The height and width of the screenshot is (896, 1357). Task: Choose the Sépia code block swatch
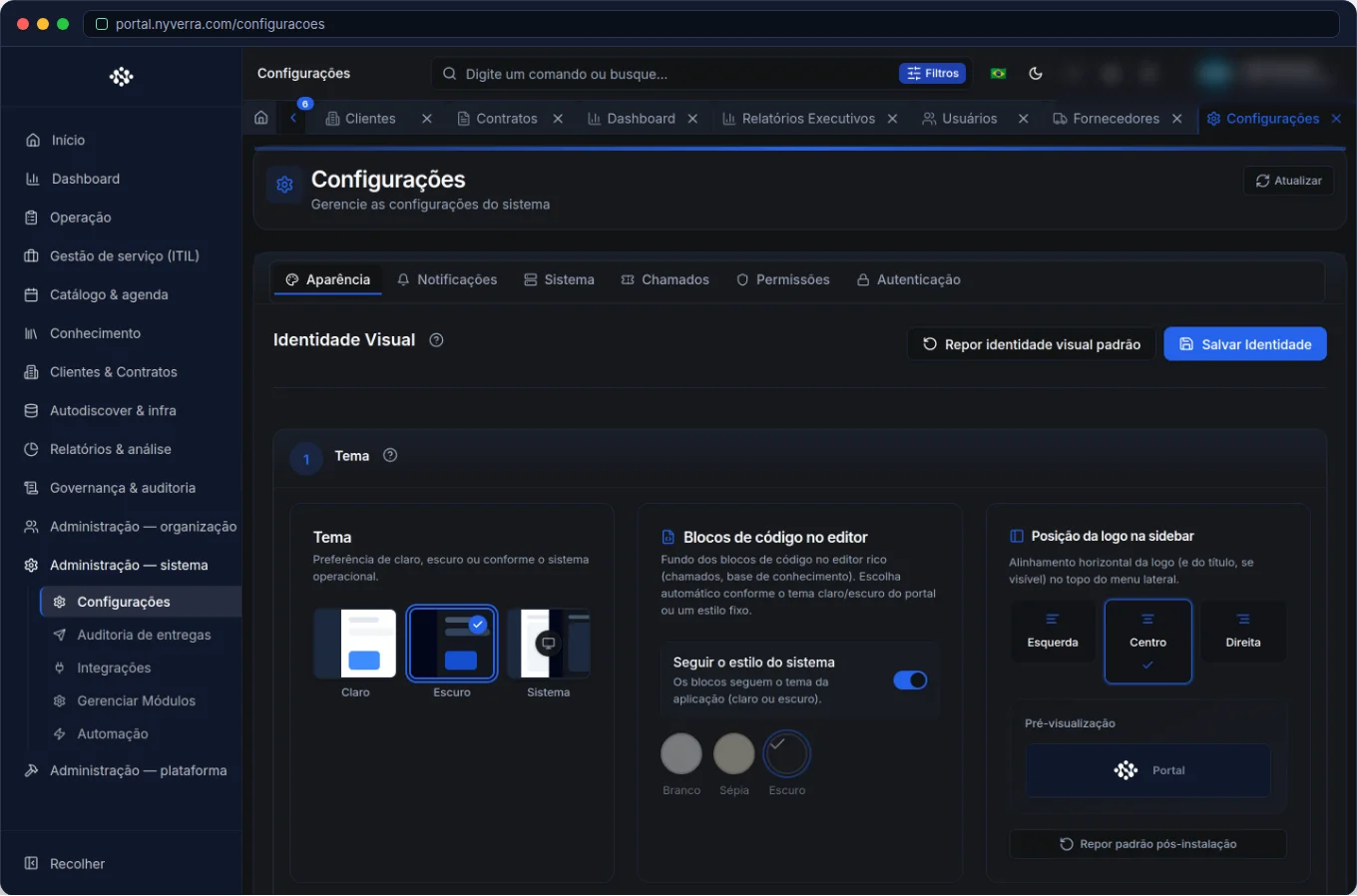coord(734,753)
